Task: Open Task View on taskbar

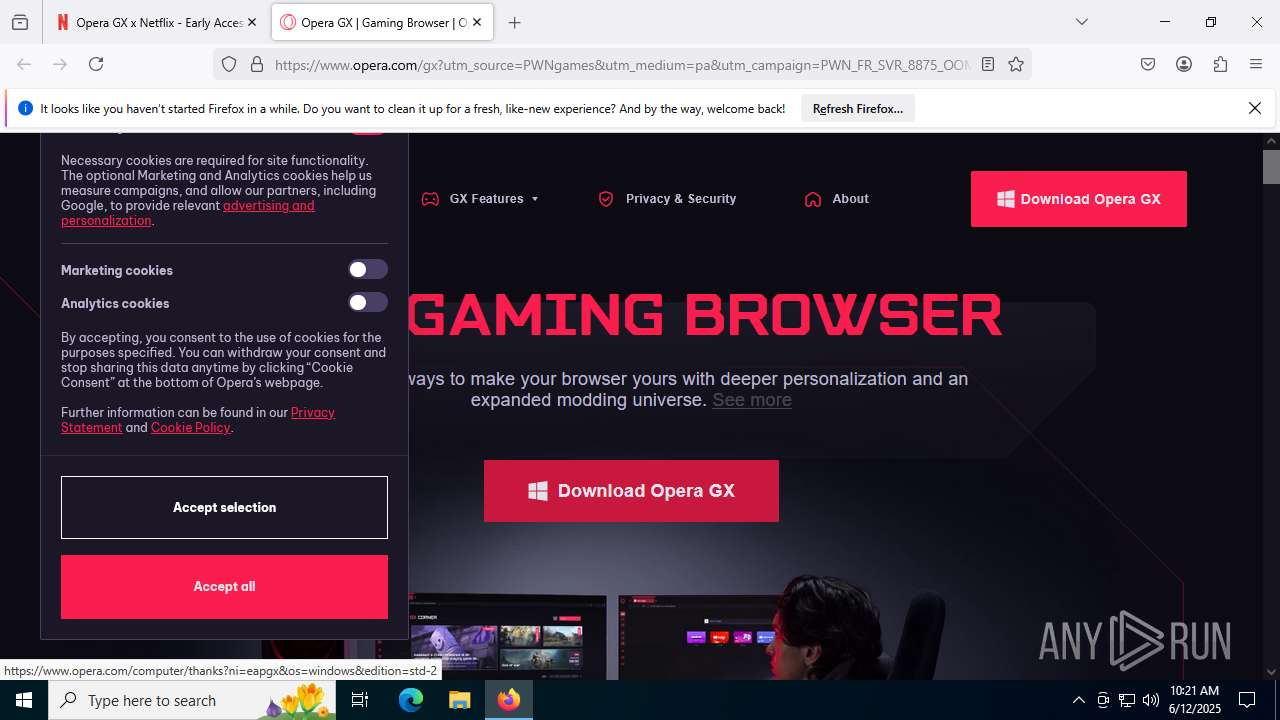Action: click(361, 700)
